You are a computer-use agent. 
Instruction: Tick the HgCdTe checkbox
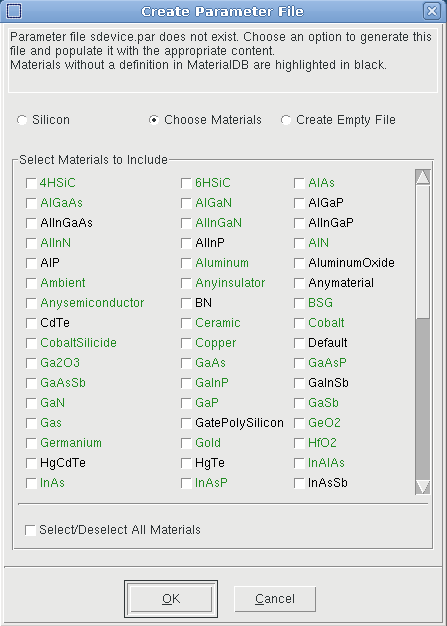[x=31, y=463]
